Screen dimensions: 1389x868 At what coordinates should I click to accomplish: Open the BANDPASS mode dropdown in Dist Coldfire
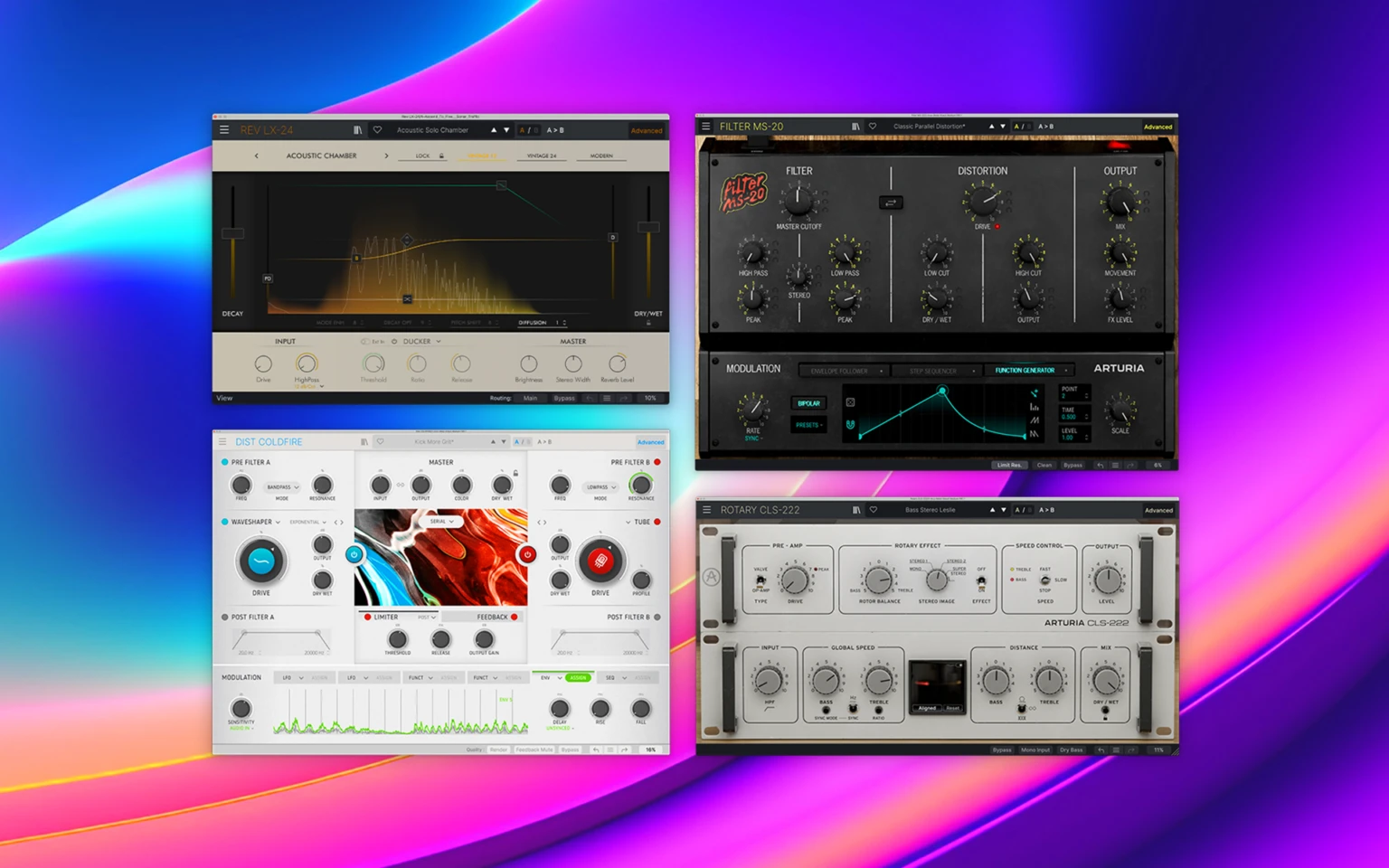point(282,487)
